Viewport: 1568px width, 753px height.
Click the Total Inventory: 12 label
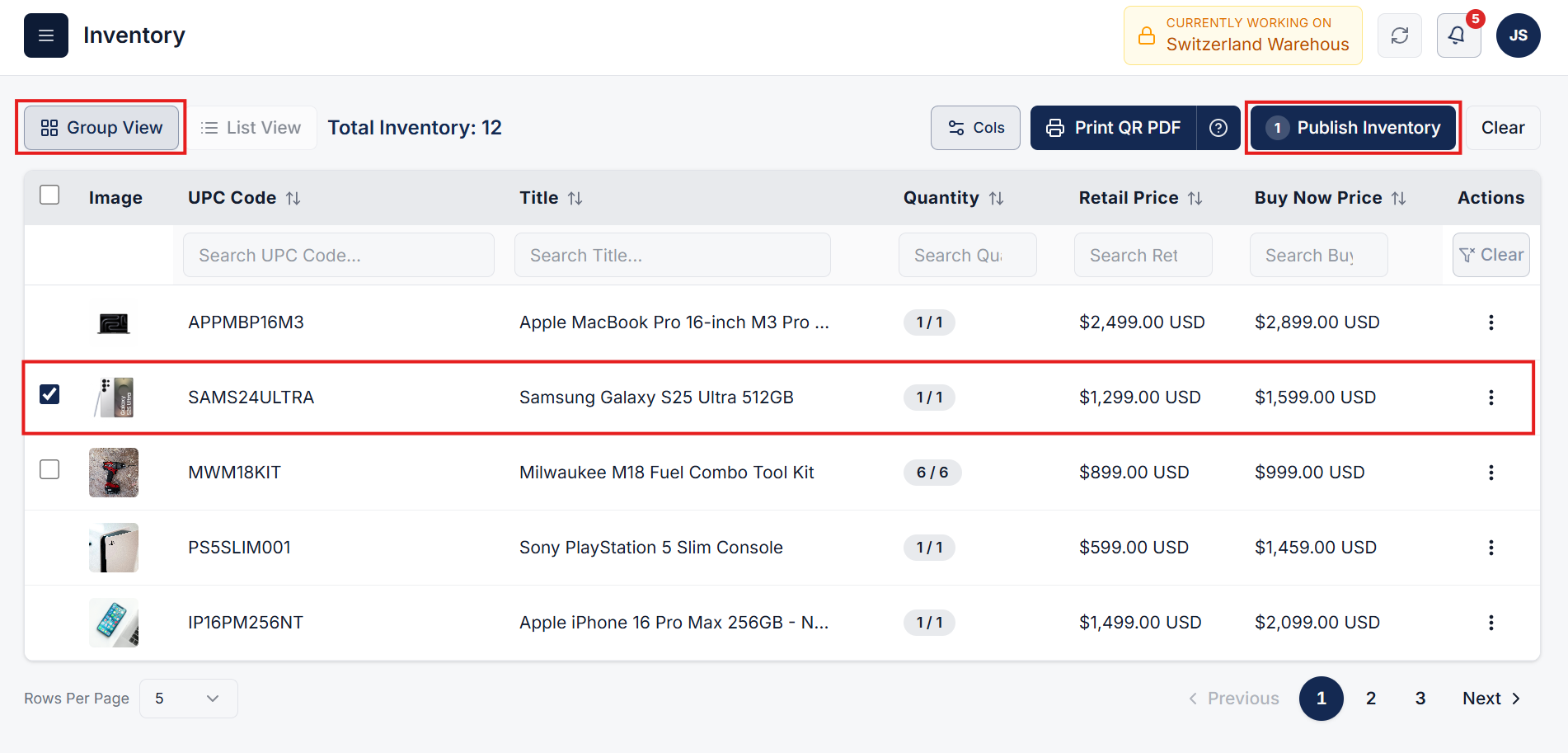point(415,128)
